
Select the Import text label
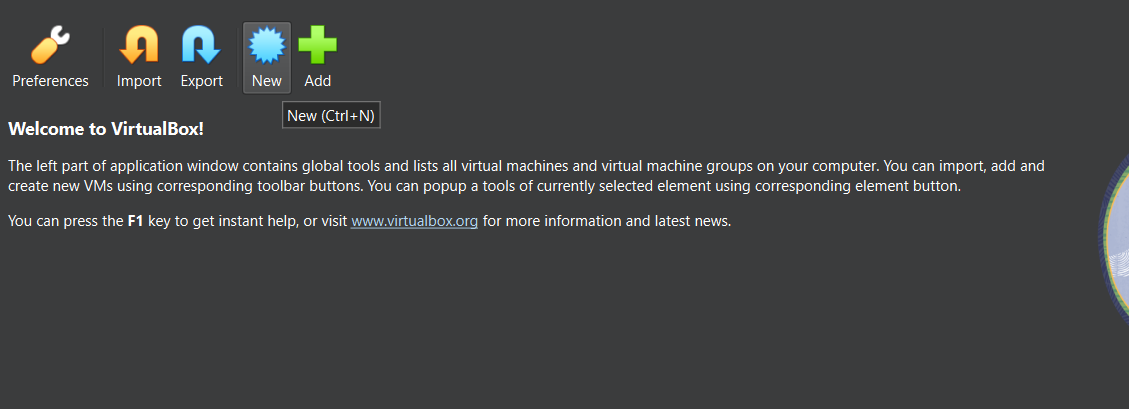point(139,81)
